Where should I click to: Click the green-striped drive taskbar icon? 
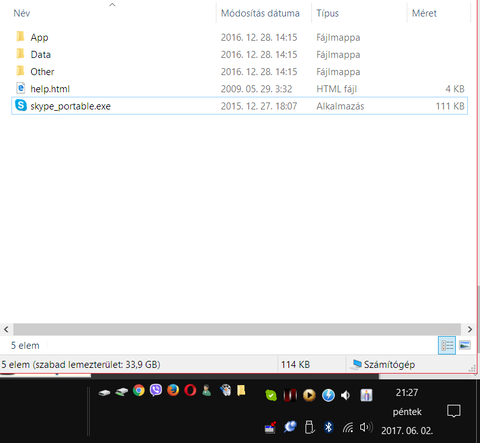(x=122, y=392)
